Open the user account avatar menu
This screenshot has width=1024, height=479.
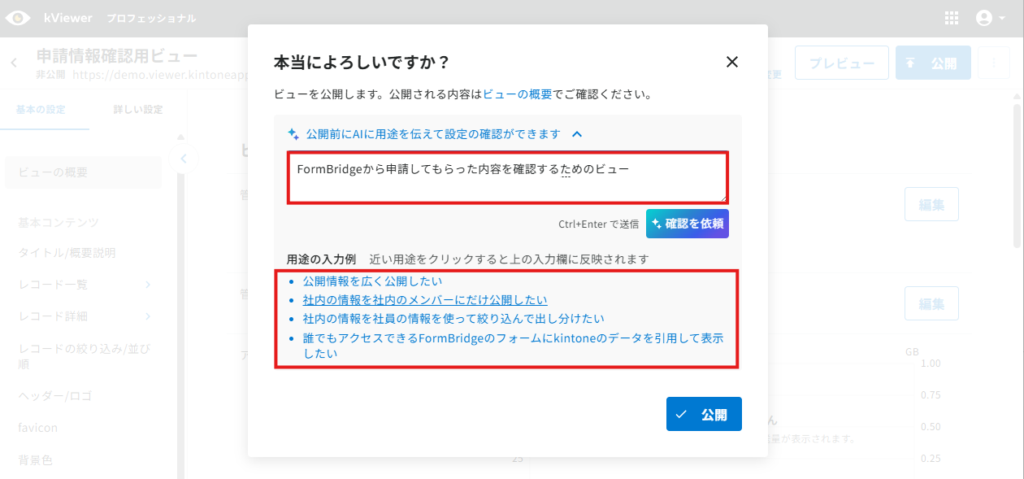(x=990, y=18)
